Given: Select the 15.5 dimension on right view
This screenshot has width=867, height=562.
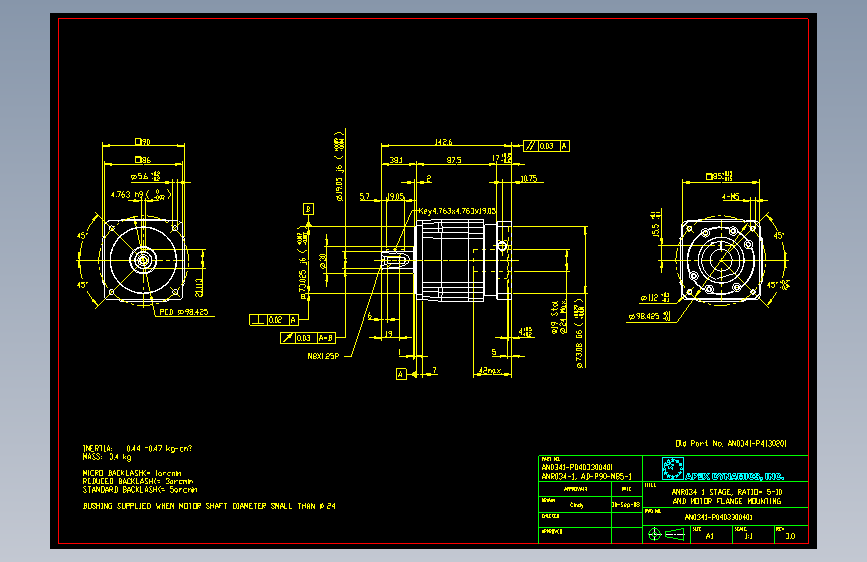Looking at the screenshot, I should 656,224.
